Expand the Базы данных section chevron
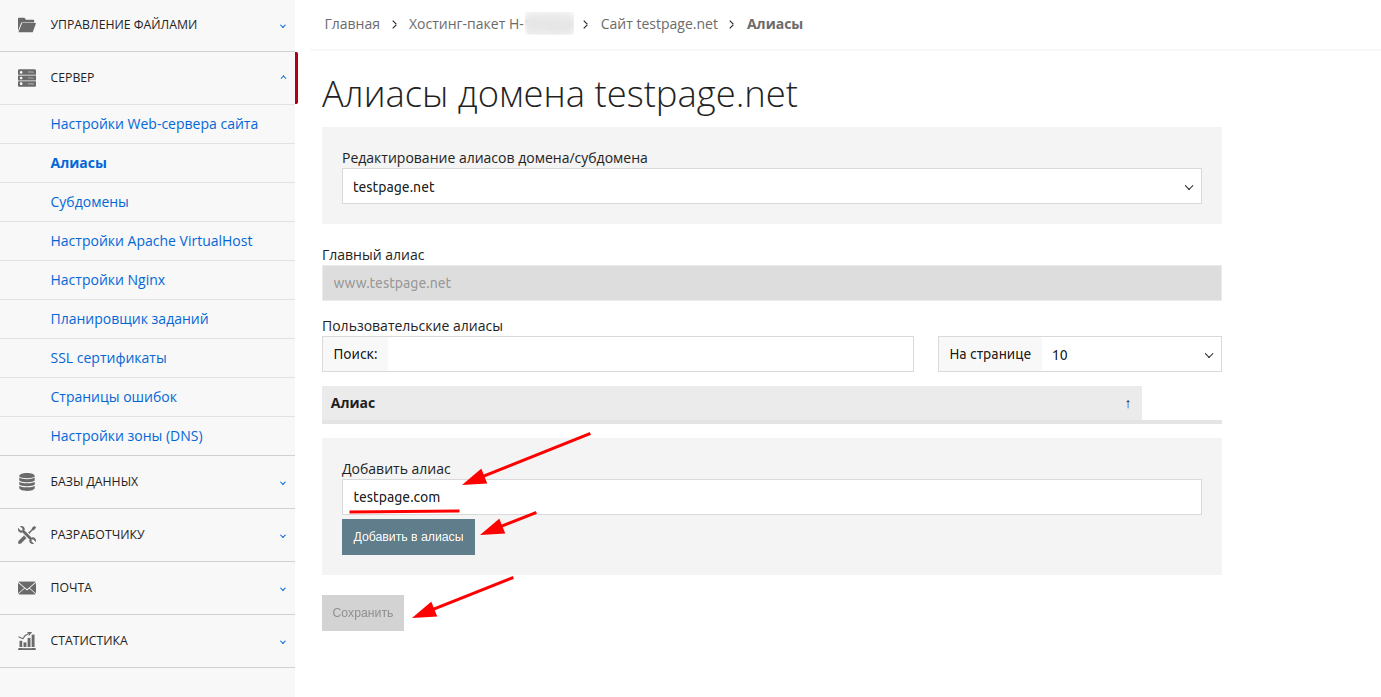 click(283, 482)
